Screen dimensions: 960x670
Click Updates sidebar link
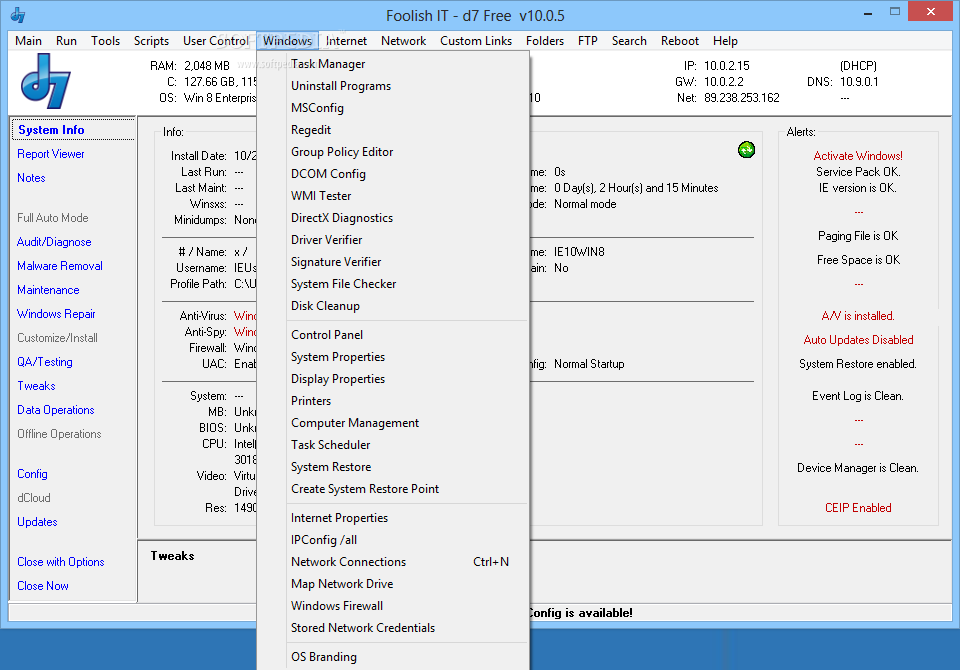tap(37, 522)
